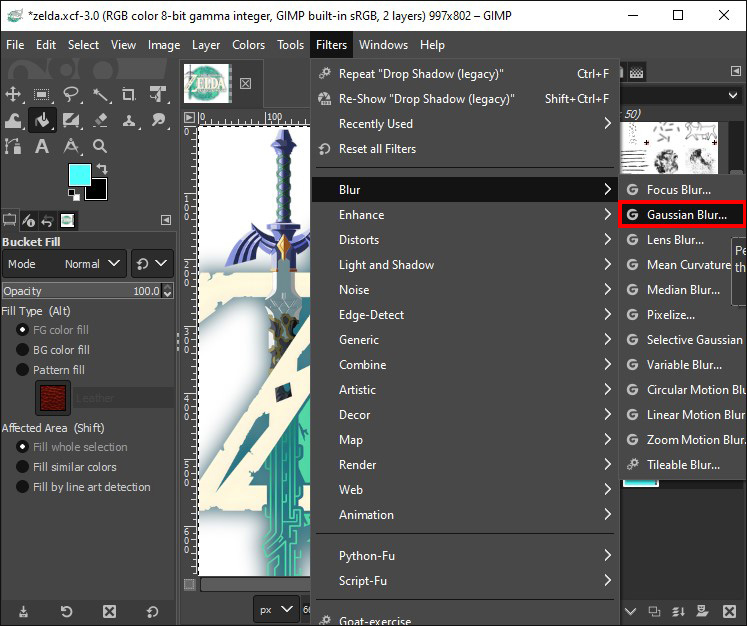Screen dimensions: 747x626
Task: Select FG color fill radio option
Action: pyautogui.click(x=22, y=330)
